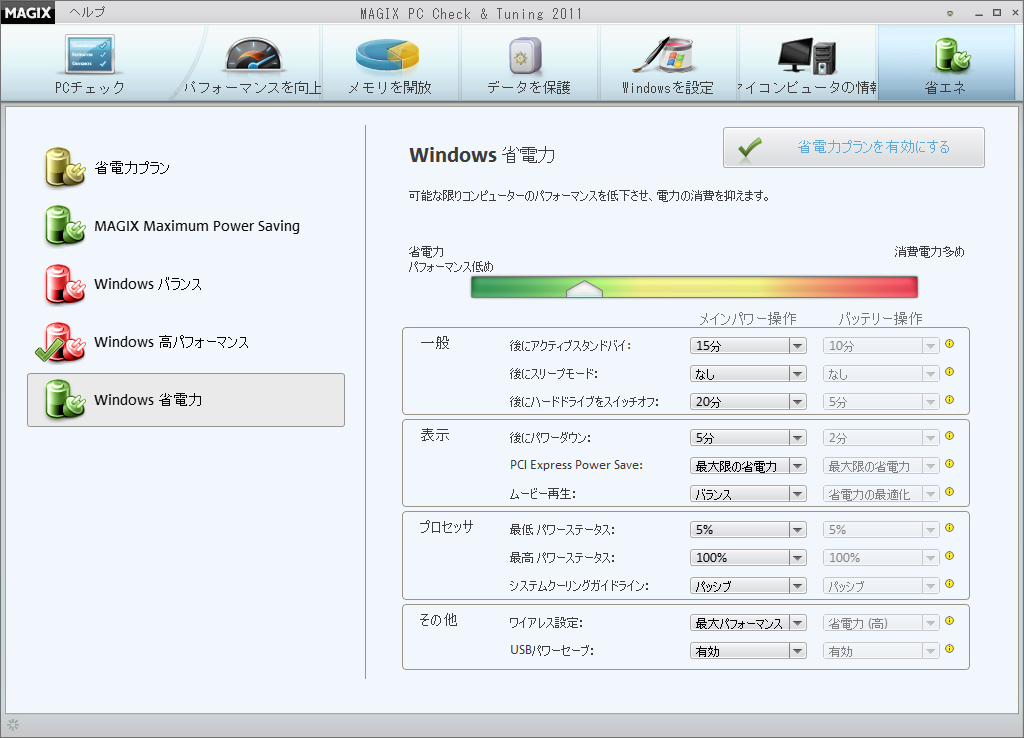Open main power ワイアレス設定 最大パフォーマンス dropdown
Image resolution: width=1024 pixels, height=738 pixels.
coord(748,623)
